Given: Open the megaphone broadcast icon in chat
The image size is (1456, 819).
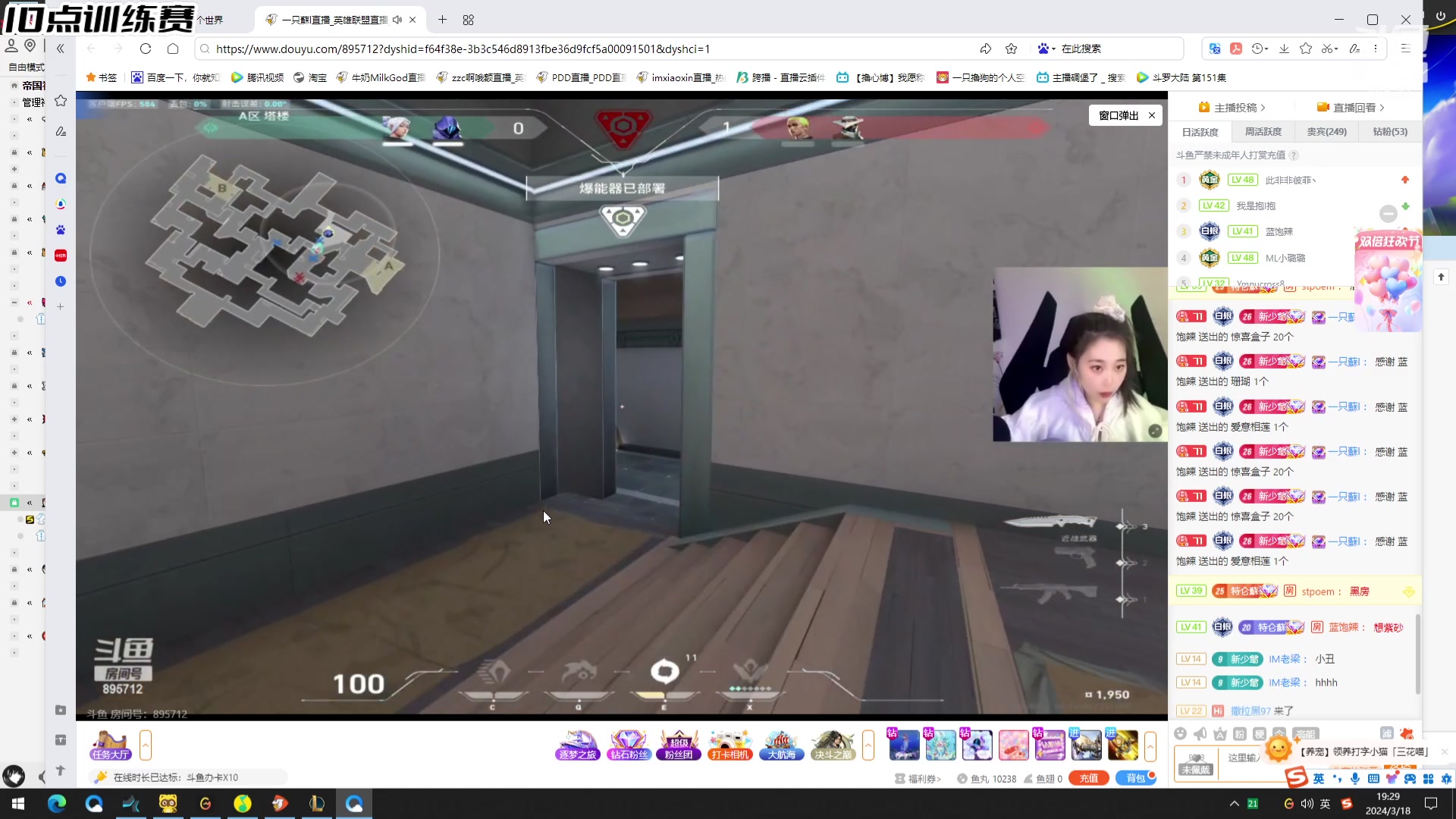Looking at the screenshot, I should (x=1200, y=733).
